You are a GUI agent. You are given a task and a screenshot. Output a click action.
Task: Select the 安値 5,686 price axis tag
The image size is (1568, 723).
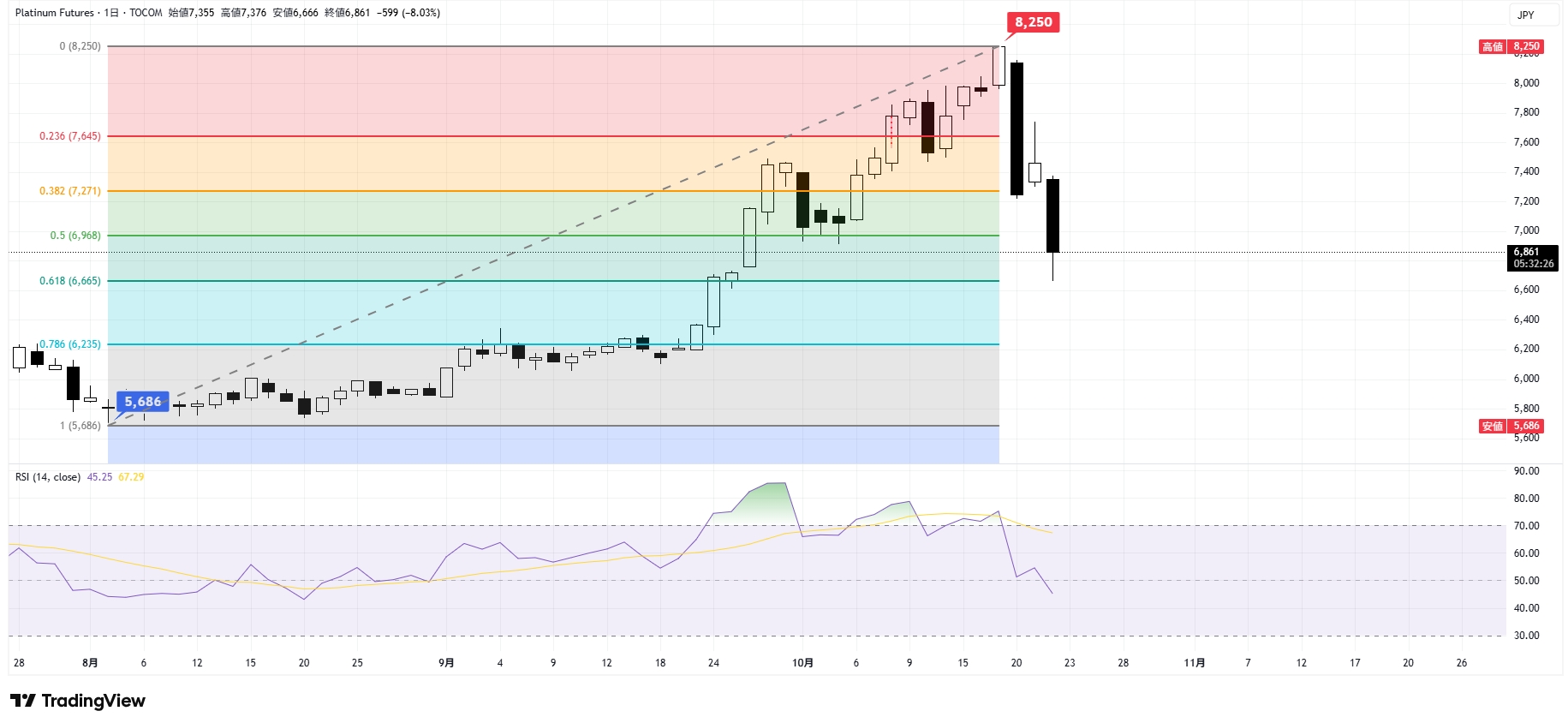click(x=1511, y=426)
